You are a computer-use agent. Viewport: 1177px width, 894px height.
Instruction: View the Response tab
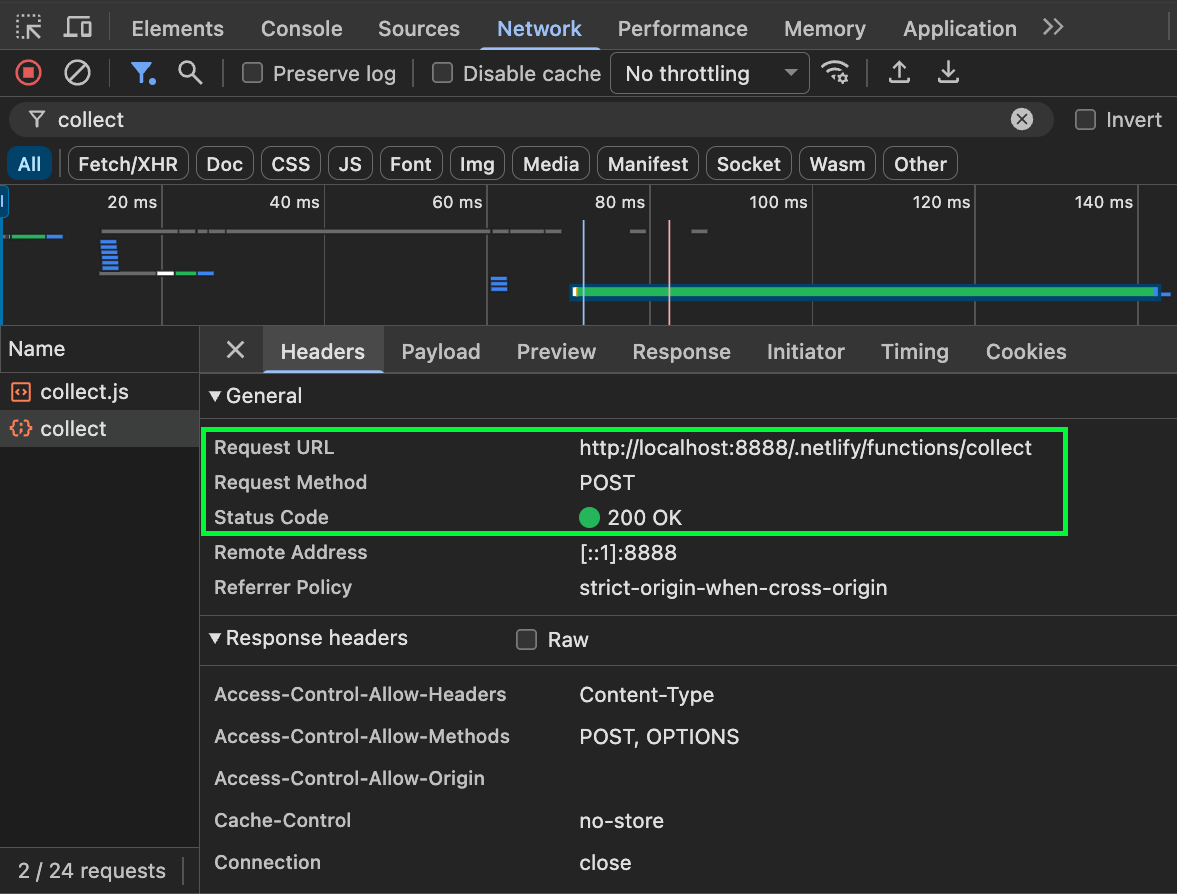(x=682, y=351)
